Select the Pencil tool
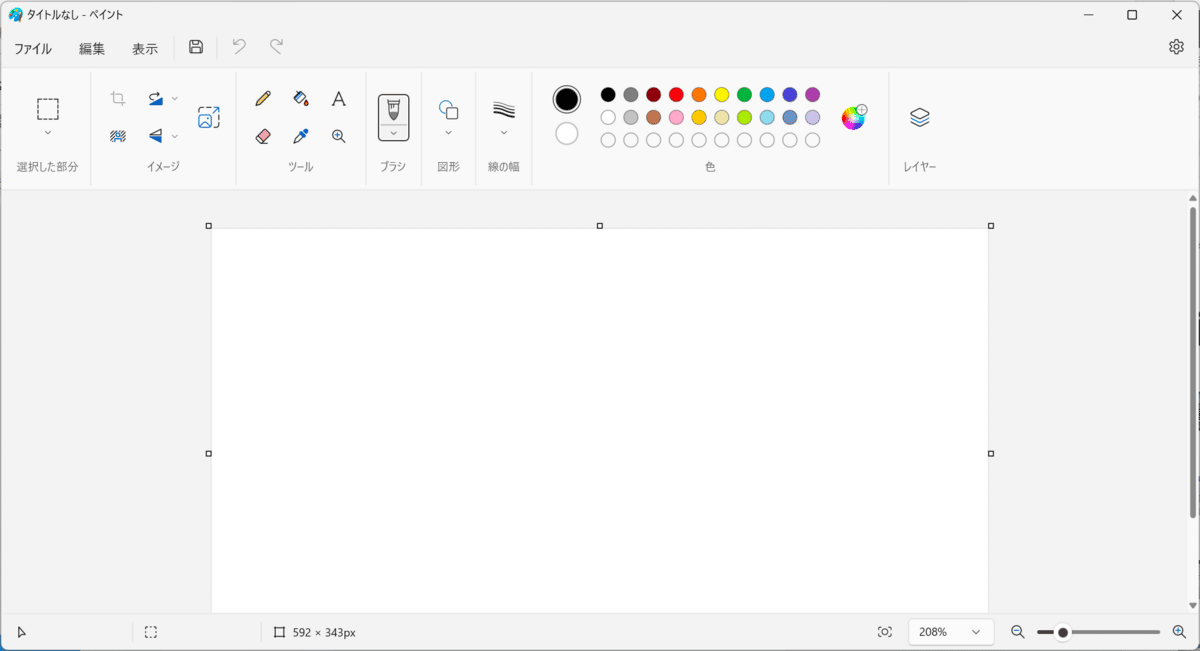The height and width of the screenshot is (651, 1200). coord(263,98)
